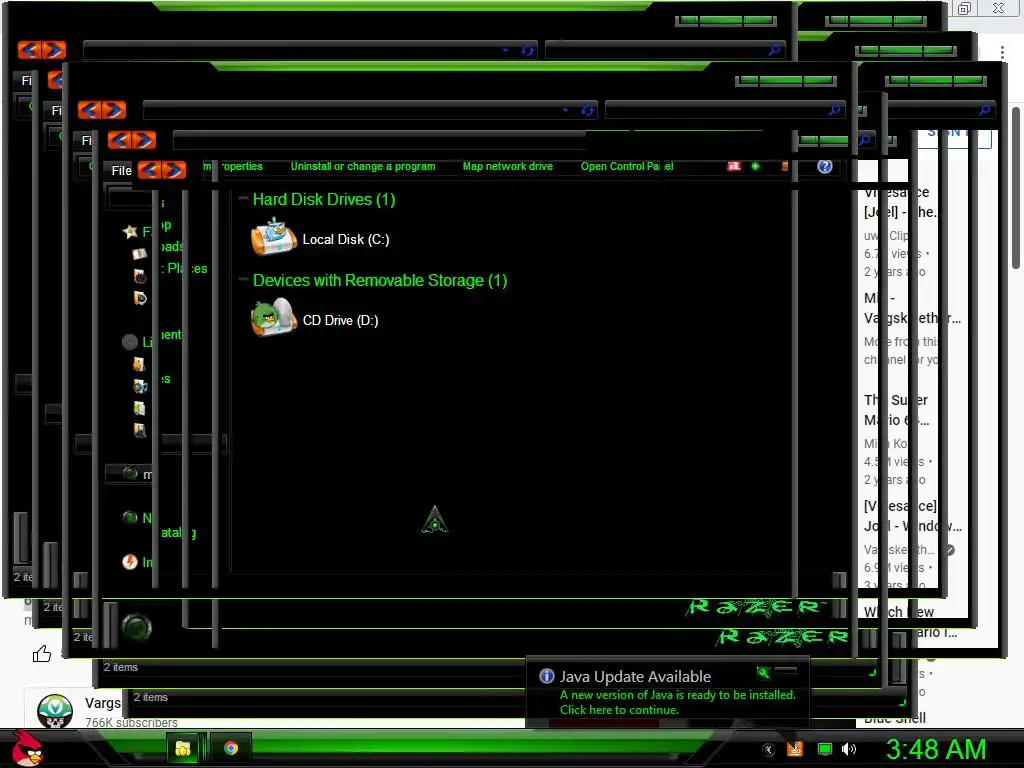Click the Vargs channel name in browser
This screenshot has width=1024, height=768.
[x=103, y=703]
